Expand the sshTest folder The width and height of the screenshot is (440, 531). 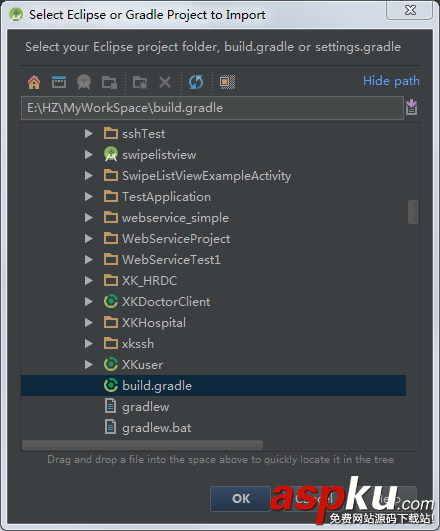click(x=89, y=133)
